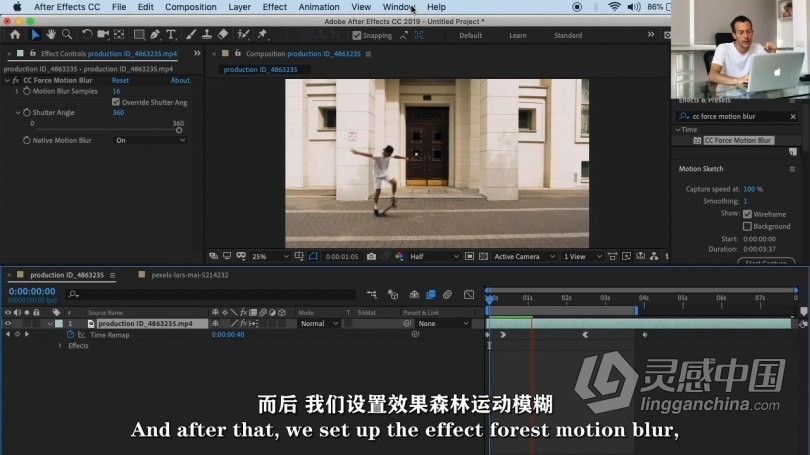This screenshot has width=810, height=455.
Task: Select the Zoom magnifier tool
Action: (x=67, y=35)
